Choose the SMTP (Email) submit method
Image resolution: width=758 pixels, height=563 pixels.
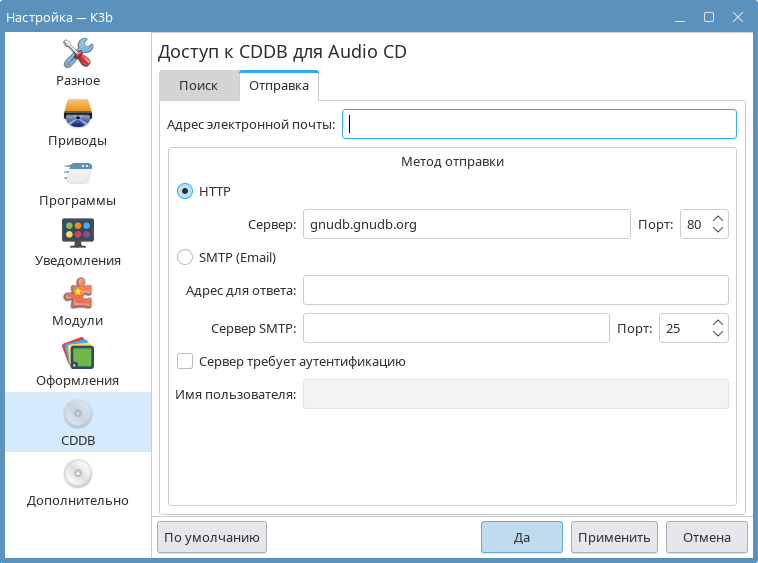(185, 257)
